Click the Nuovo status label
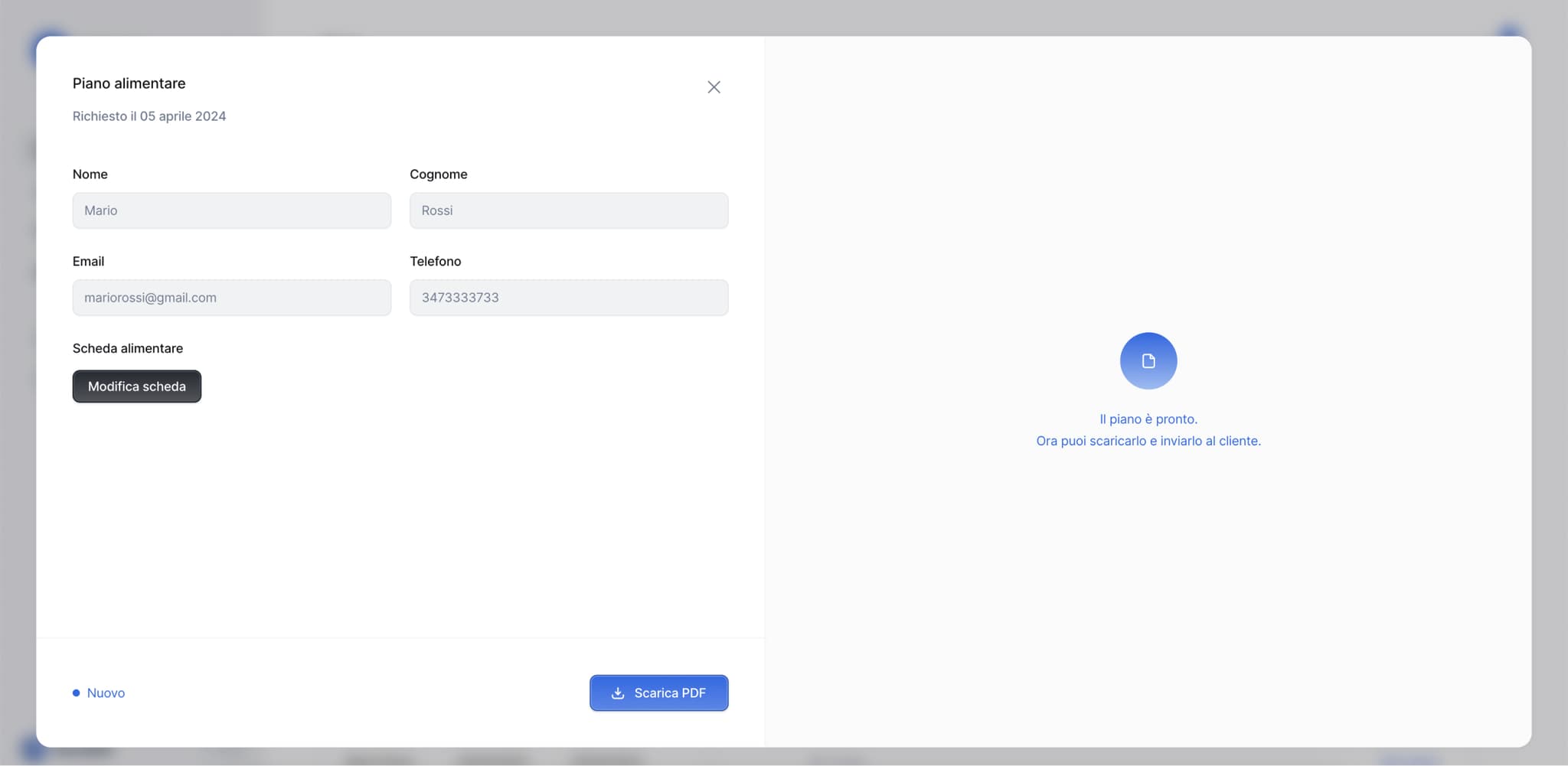This screenshot has height=766, width=1568. (x=106, y=693)
